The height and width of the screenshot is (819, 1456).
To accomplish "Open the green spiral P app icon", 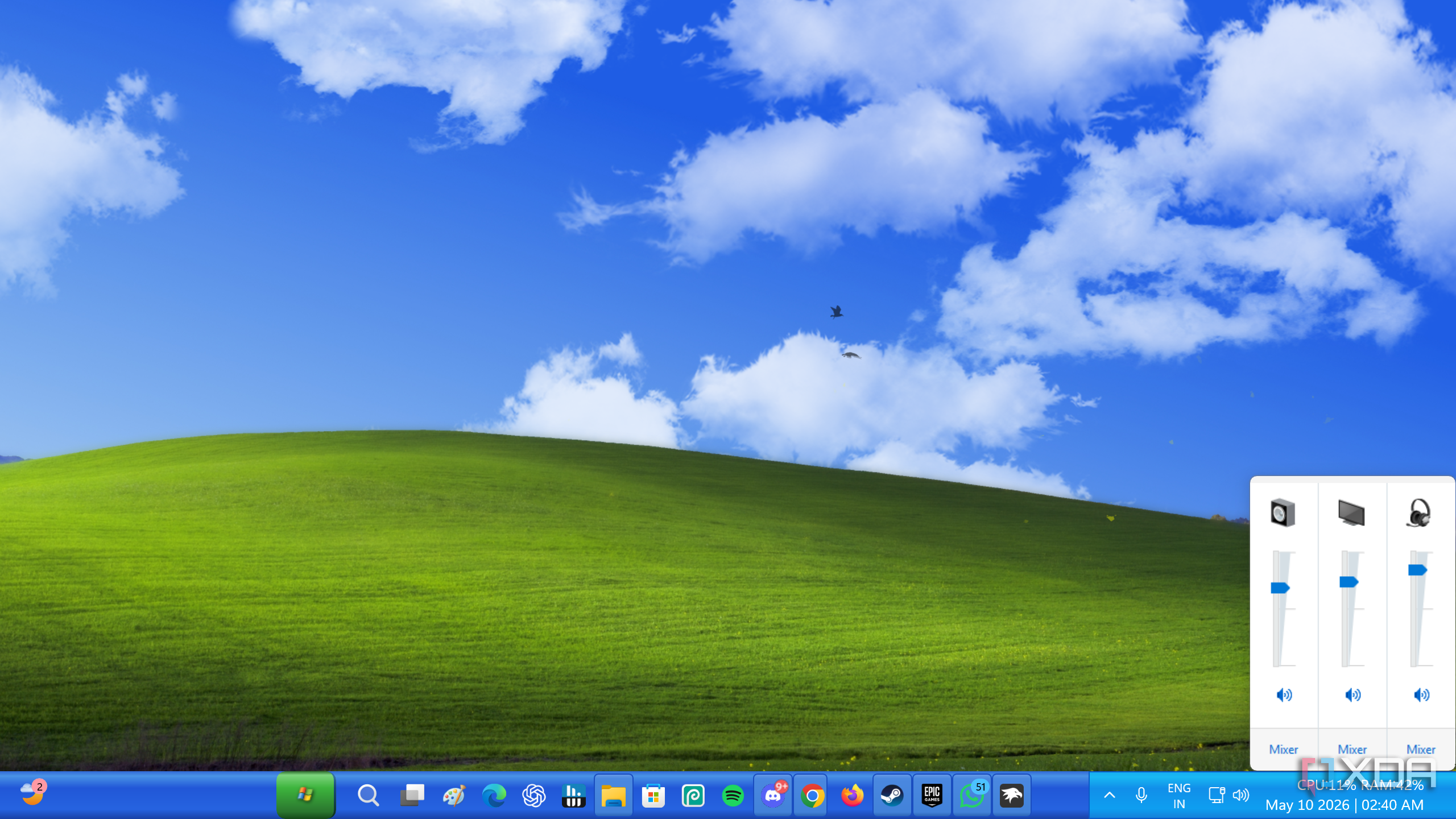I will pos(693,795).
